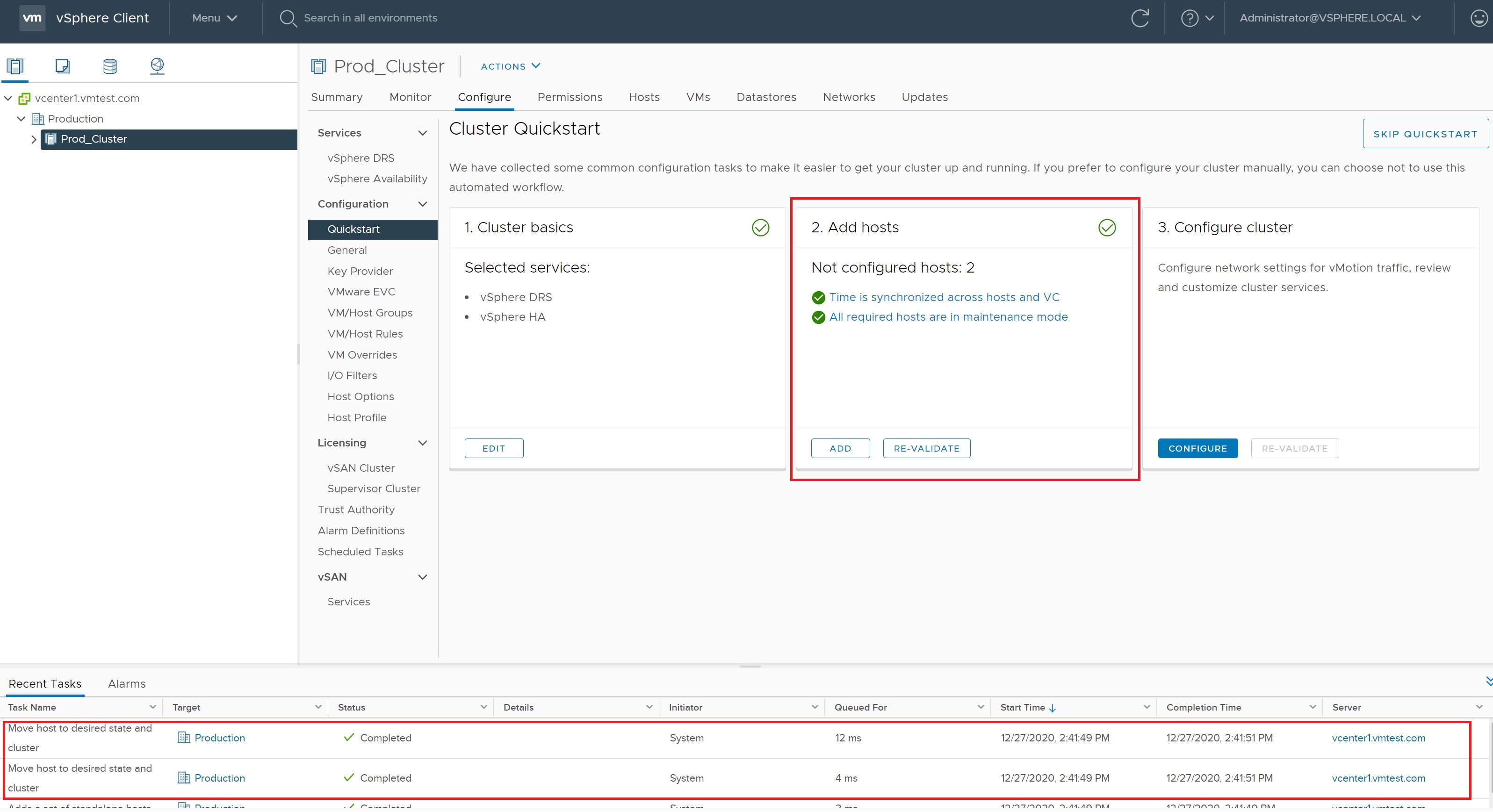
Task: Switch to the Alarms tab
Action: [126, 683]
